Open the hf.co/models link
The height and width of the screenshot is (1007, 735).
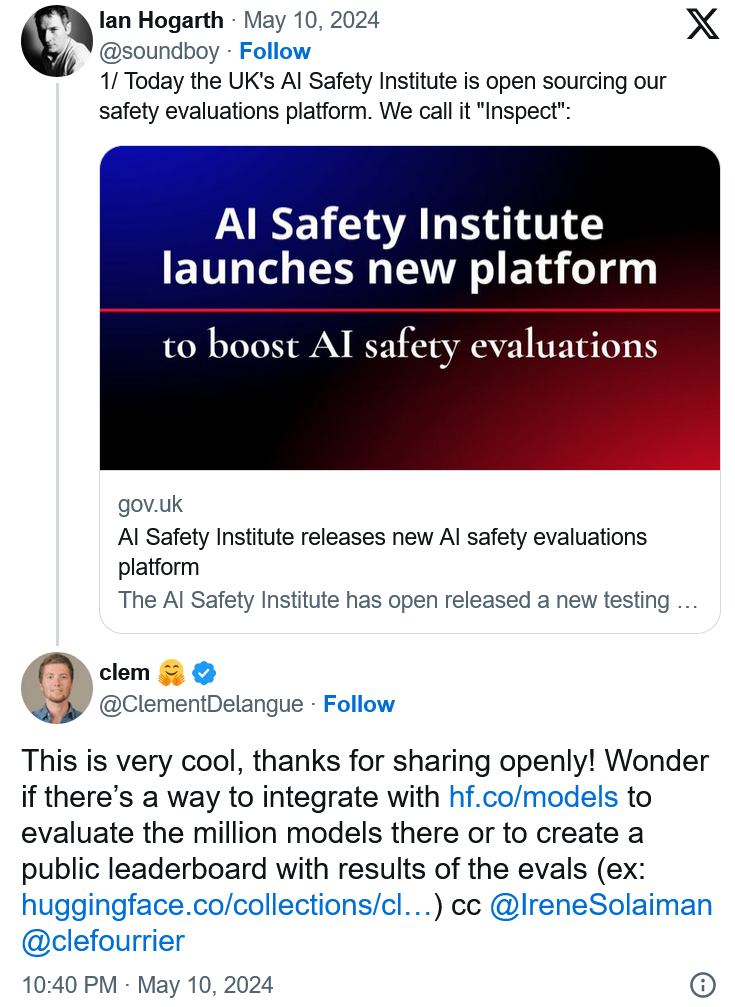coord(533,797)
